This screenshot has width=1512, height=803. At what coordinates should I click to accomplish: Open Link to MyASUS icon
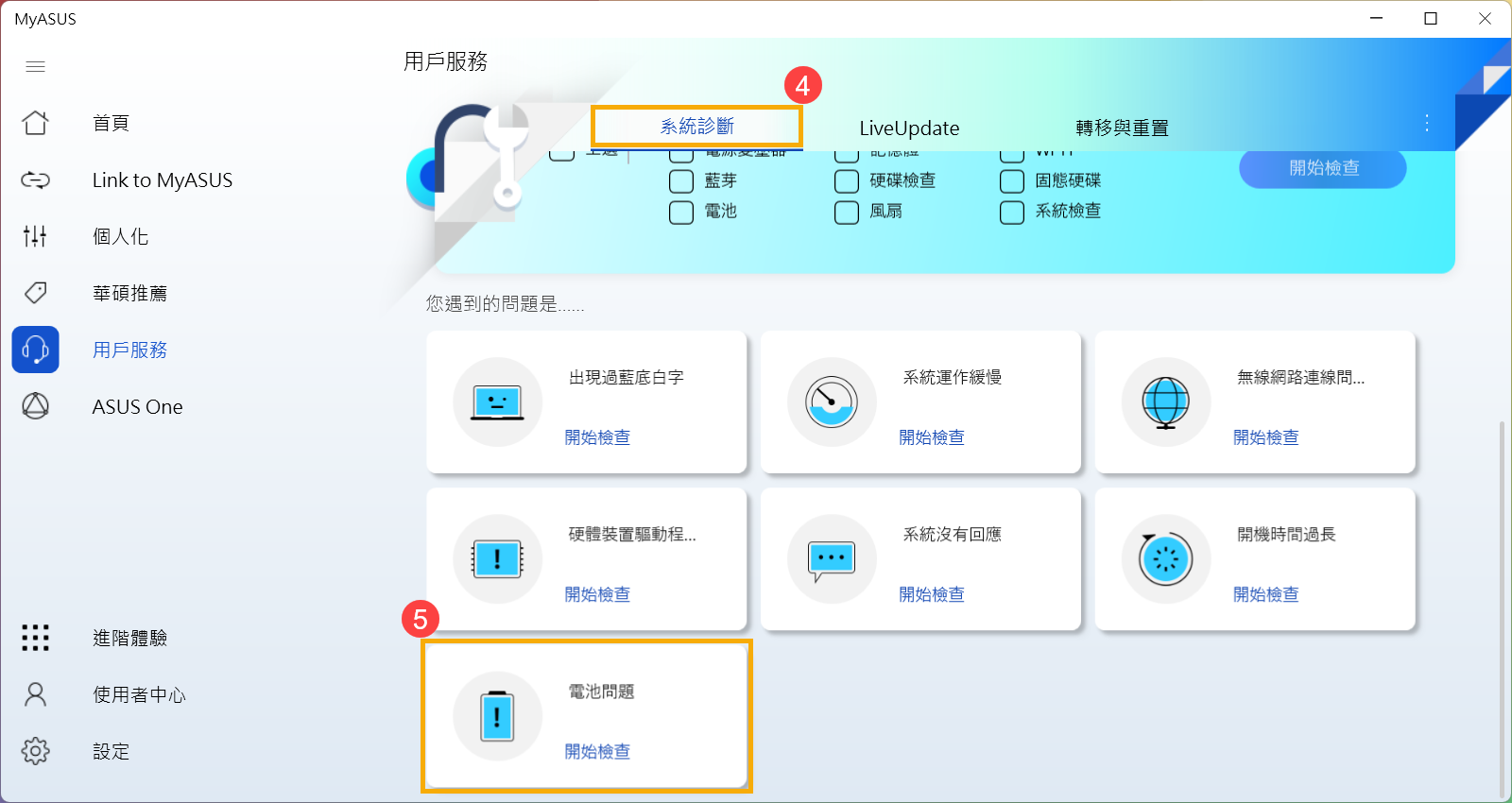(35, 179)
